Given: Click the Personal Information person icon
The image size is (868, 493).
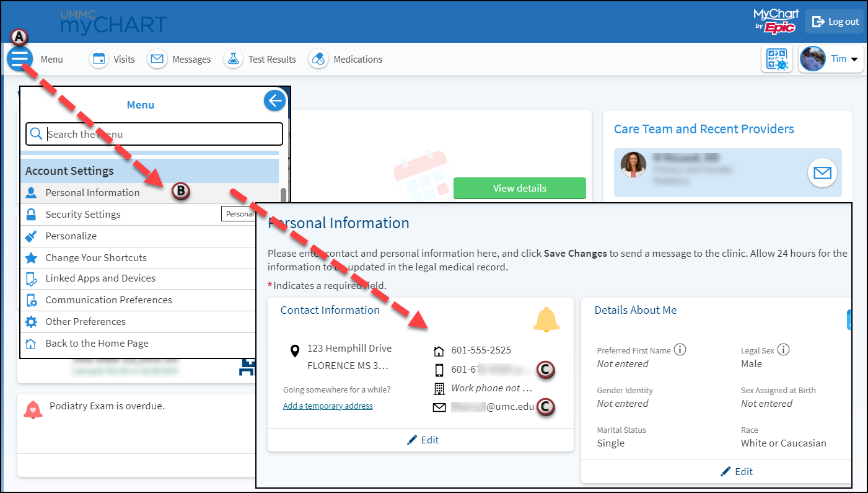Looking at the screenshot, I should tap(32, 193).
